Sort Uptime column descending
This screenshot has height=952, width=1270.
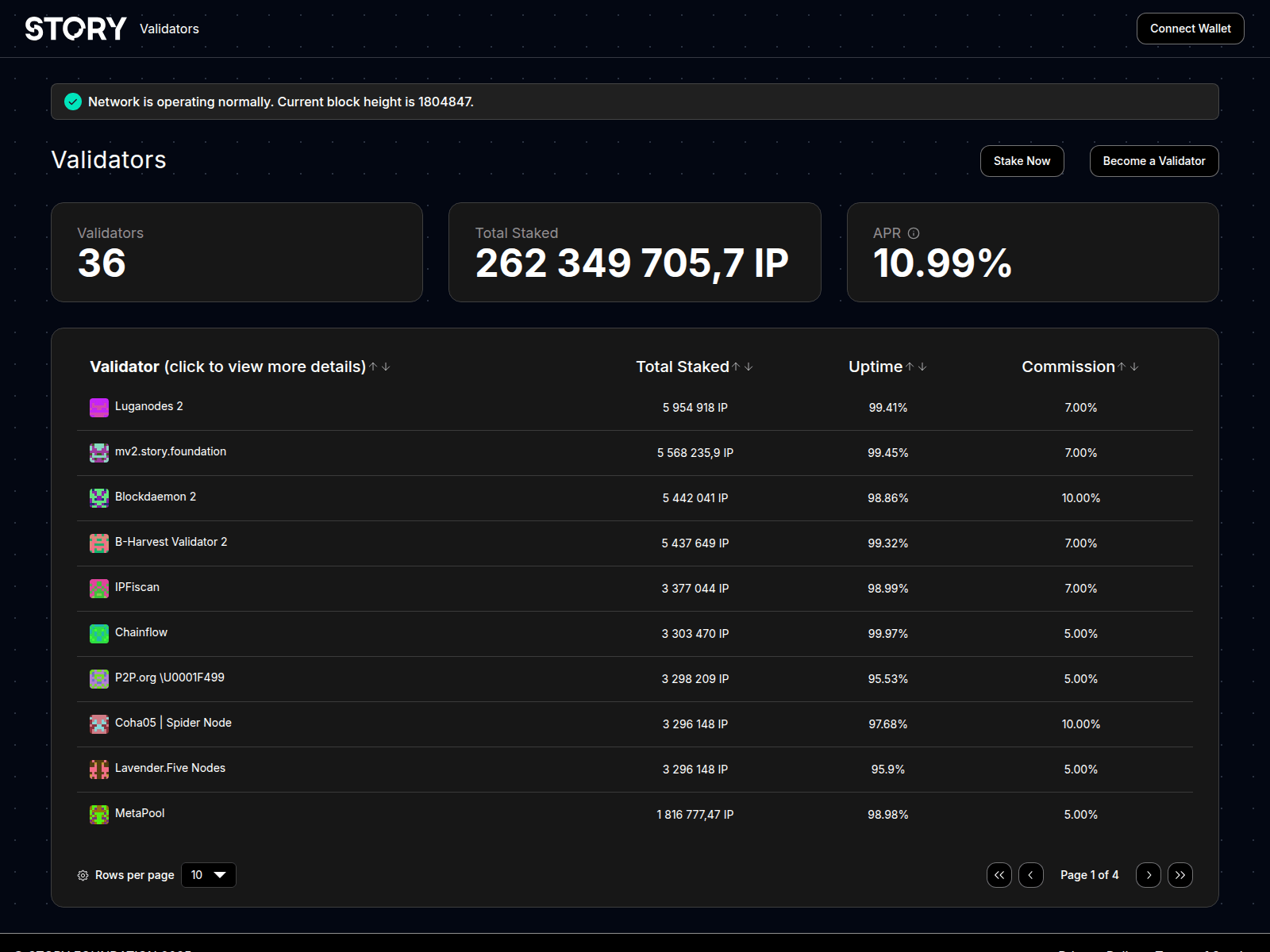click(x=922, y=367)
